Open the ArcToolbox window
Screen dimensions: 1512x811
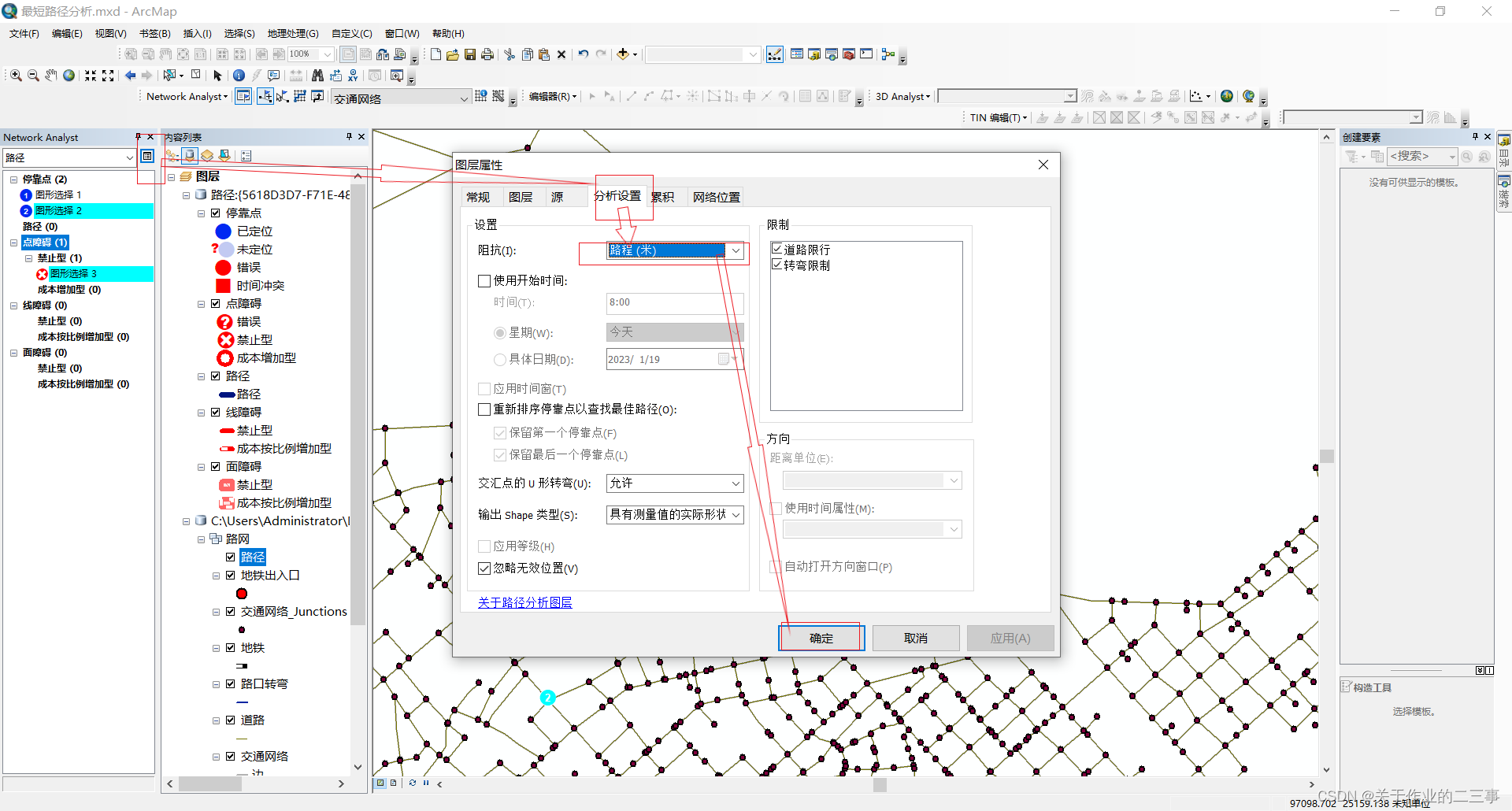[848, 54]
